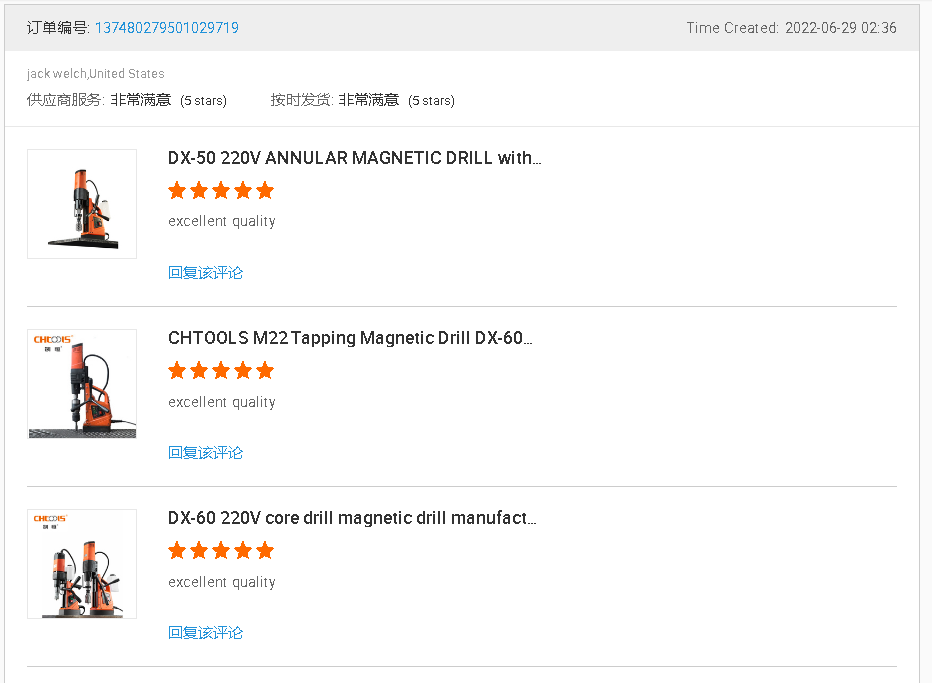Click 回复该评论 under the DX-60 core drill review
The height and width of the screenshot is (683, 932).
pos(205,633)
